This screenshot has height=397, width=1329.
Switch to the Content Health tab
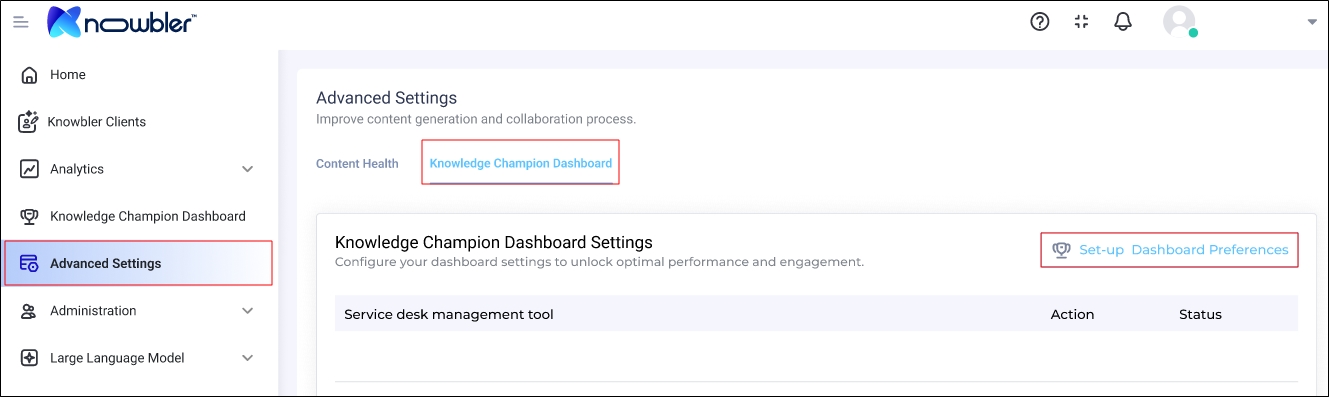tap(357, 164)
